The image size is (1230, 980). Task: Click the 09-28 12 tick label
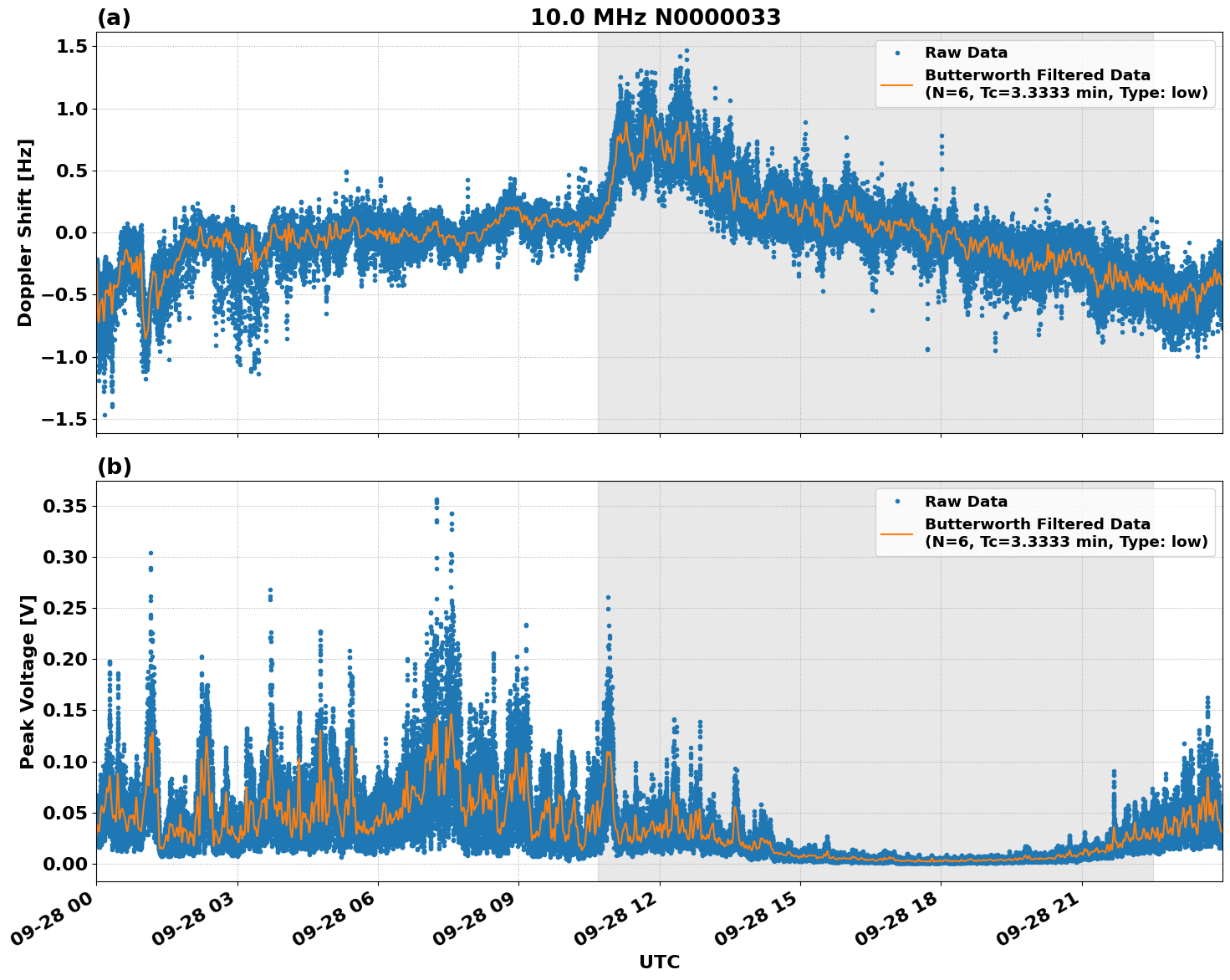point(616,918)
